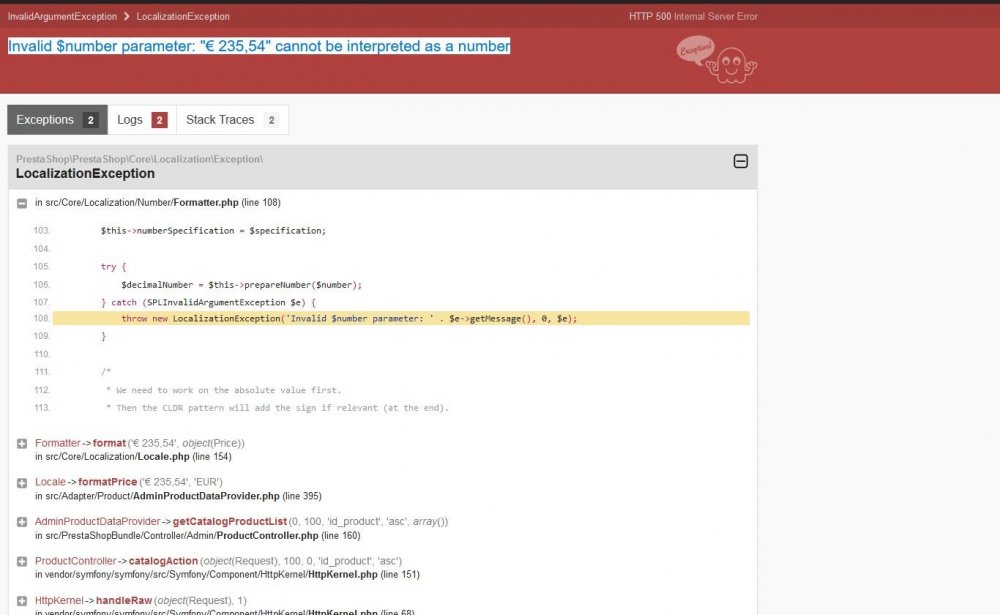Expand the AdminProductDataProvider->getCatalogProductList frame

coord(21,520)
